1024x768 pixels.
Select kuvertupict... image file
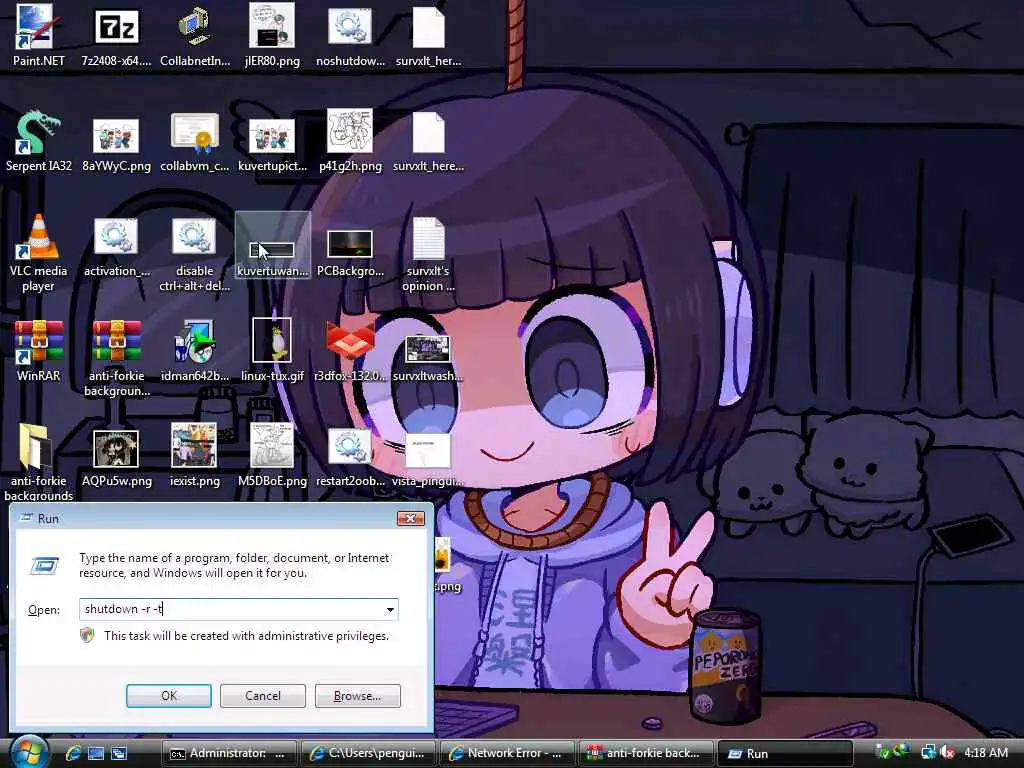point(272,144)
